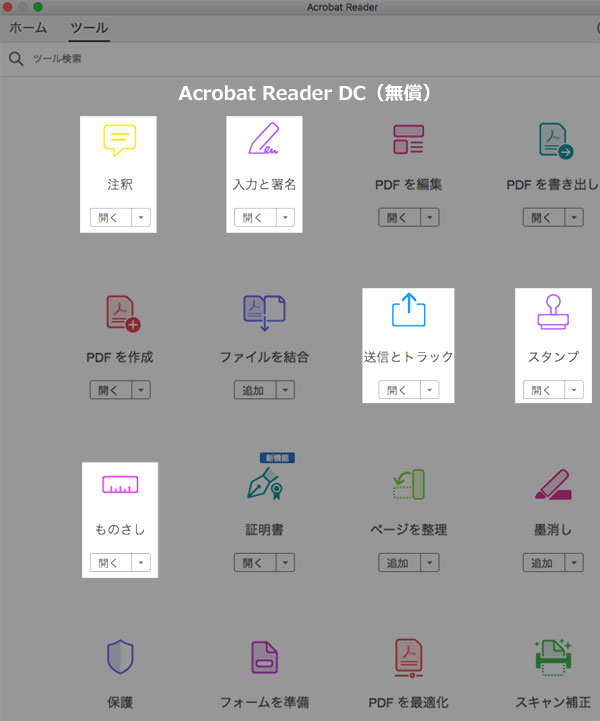Expand the dropdown arrow beside 入力と署名 開く
This screenshot has height=721, width=600.
tap(286, 217)
